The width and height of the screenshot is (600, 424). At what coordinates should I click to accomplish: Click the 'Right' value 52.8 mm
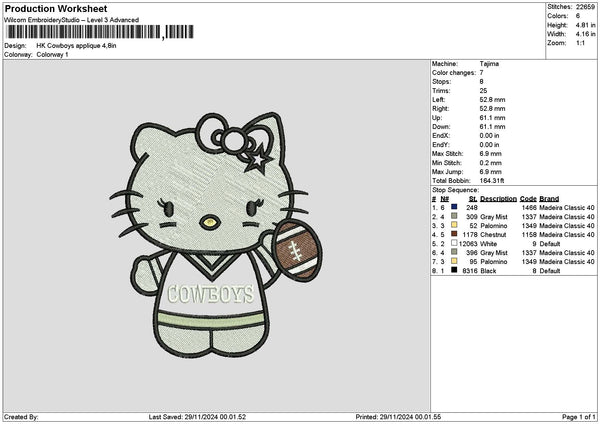492,109
